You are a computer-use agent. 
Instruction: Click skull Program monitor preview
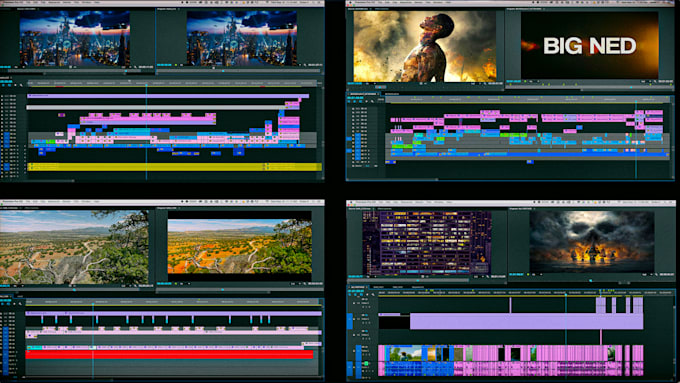pyautogui.click(x=592, y=242)
